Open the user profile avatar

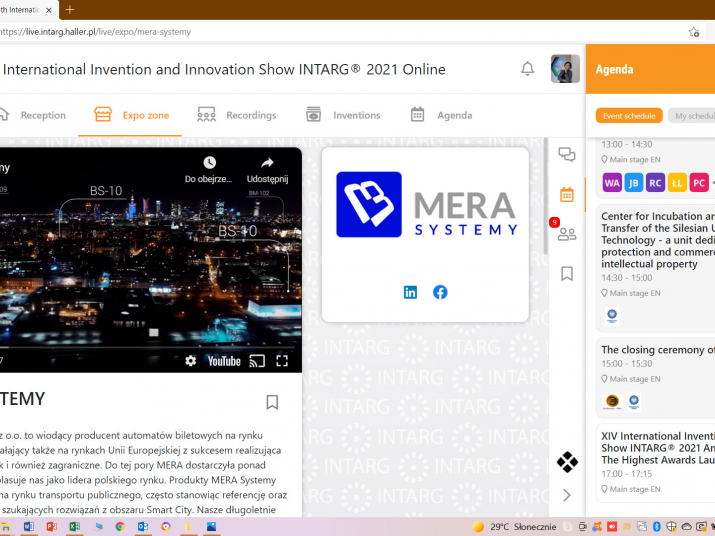[565, 69]
